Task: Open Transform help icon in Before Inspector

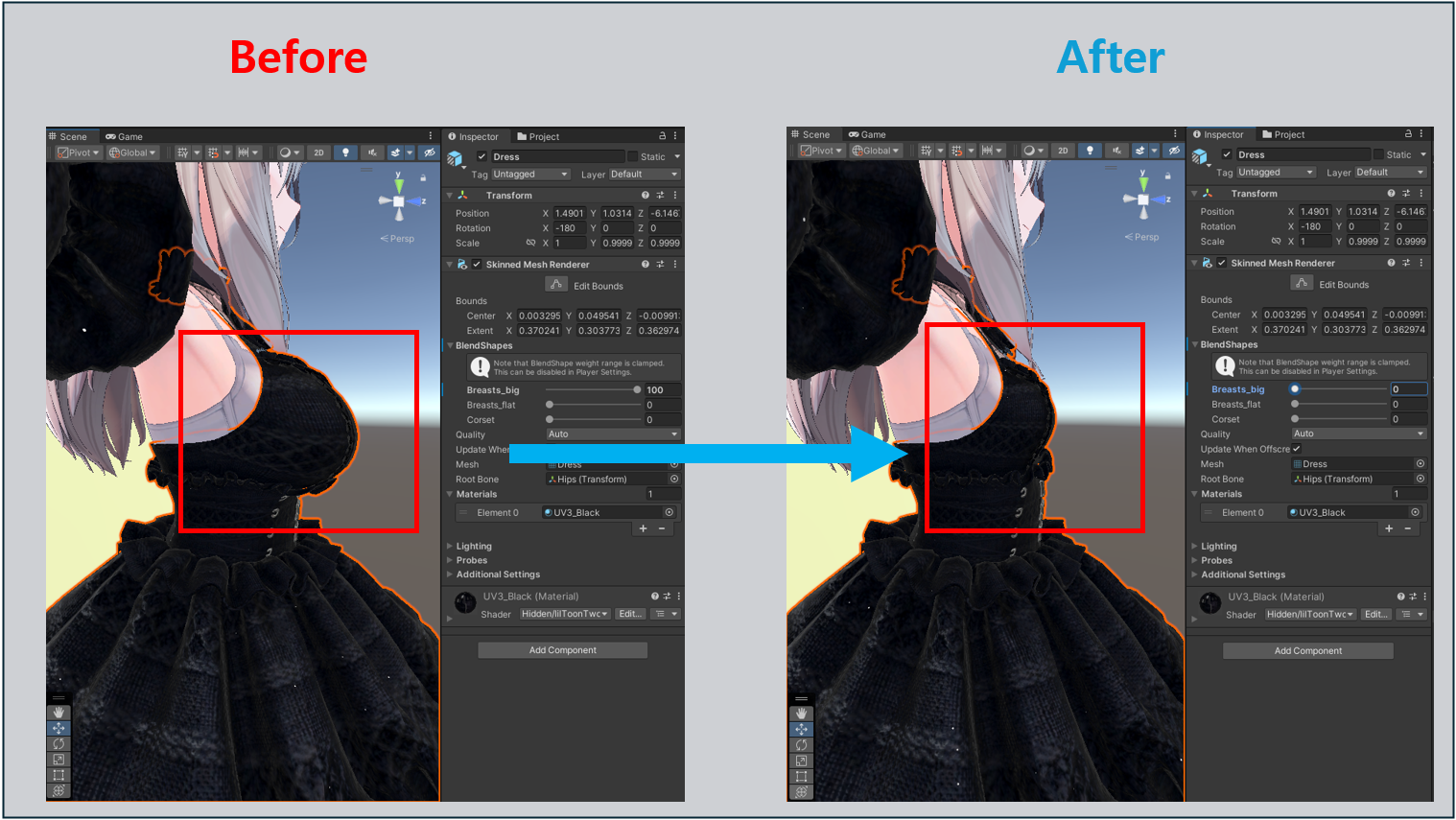Action: [x=646, y=196]
